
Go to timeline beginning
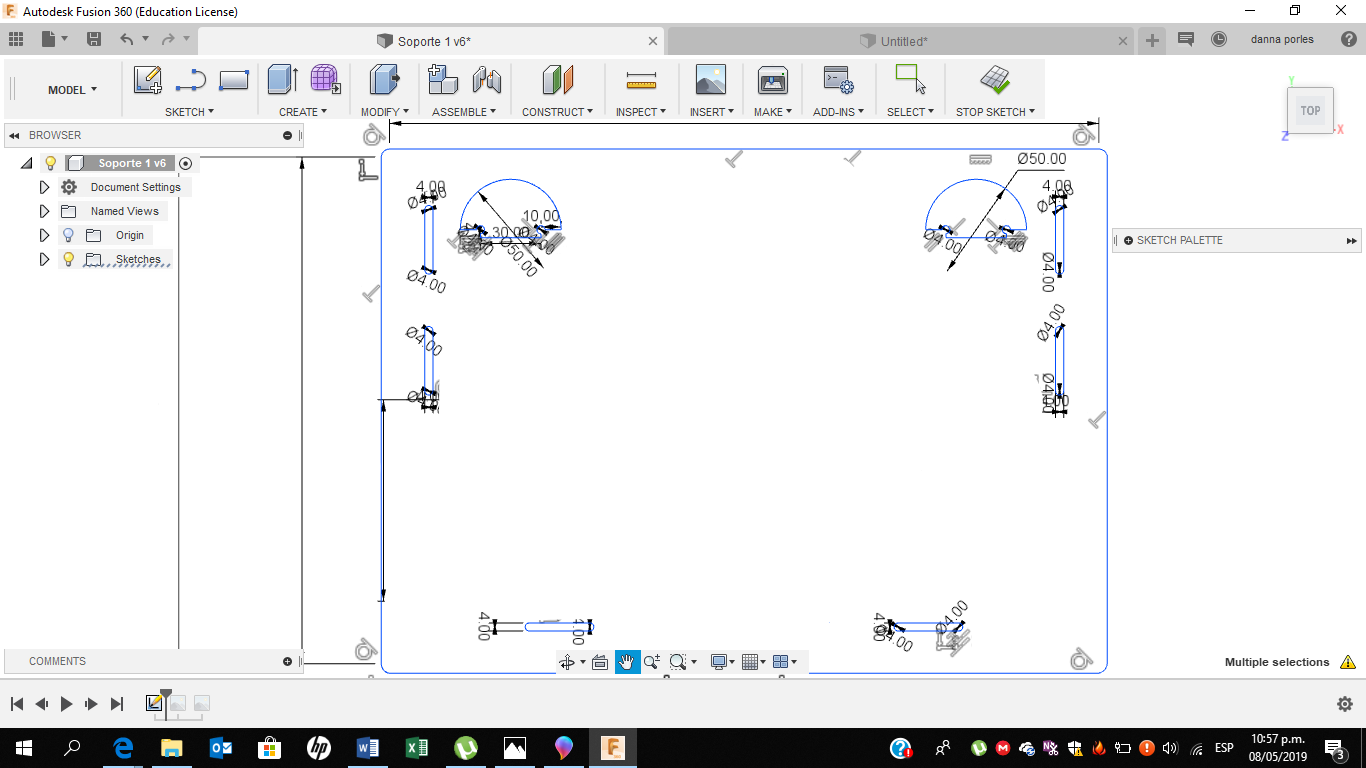[x=16, y=704]
